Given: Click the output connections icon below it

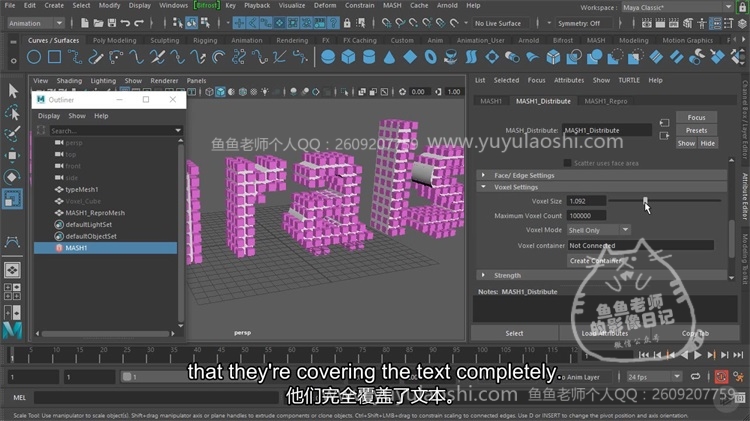Looking at the screenshot, I should coord(664,136).
